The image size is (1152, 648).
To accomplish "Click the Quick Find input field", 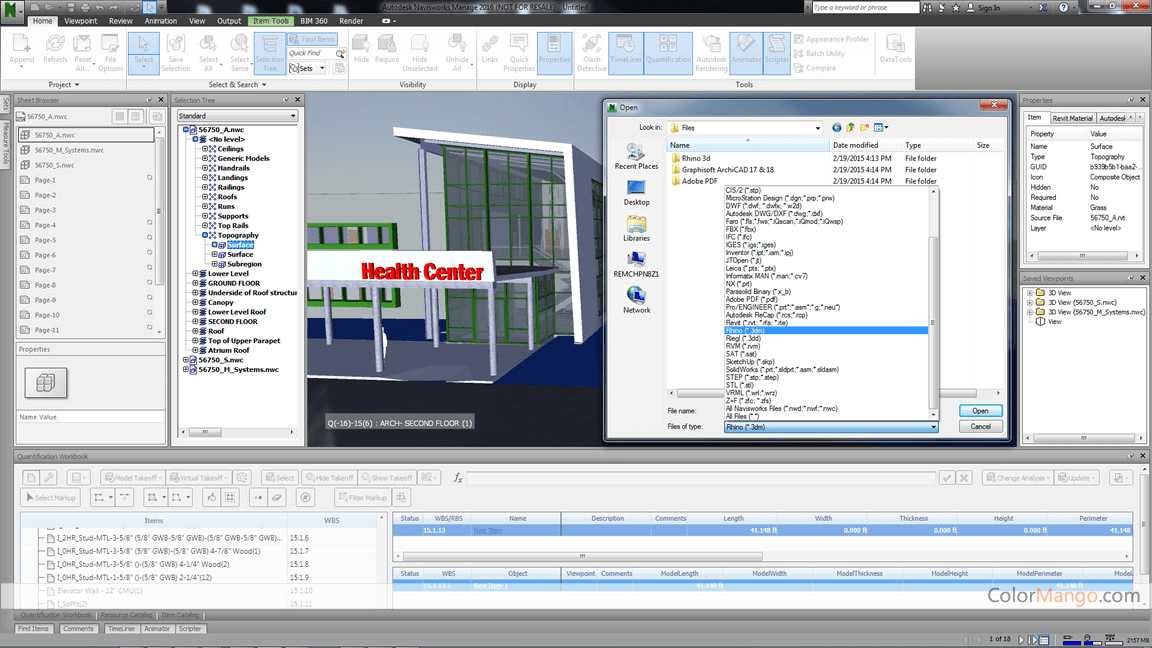I will [x=312, y=54].
